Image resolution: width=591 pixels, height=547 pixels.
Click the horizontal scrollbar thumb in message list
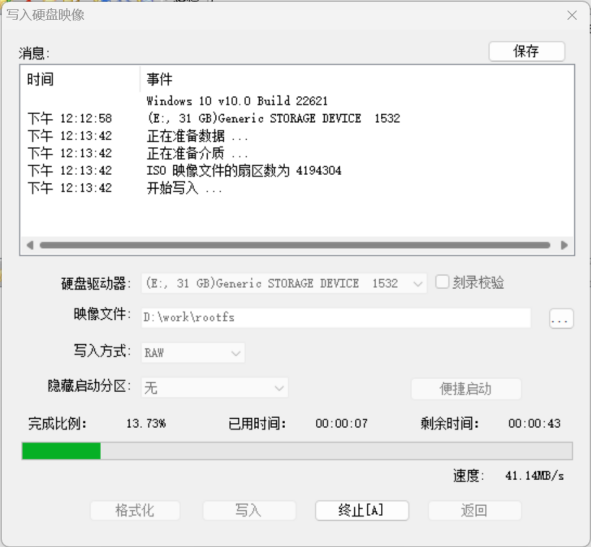click(x=295, y=245)
